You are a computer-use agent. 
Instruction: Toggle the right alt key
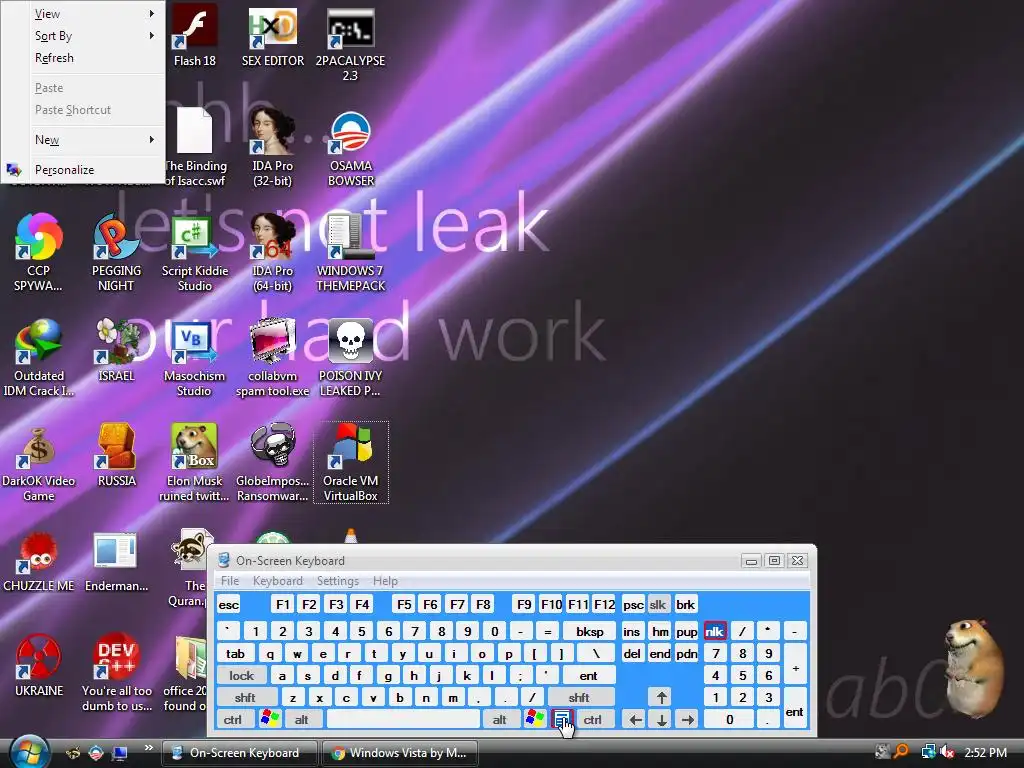(500, 720)
